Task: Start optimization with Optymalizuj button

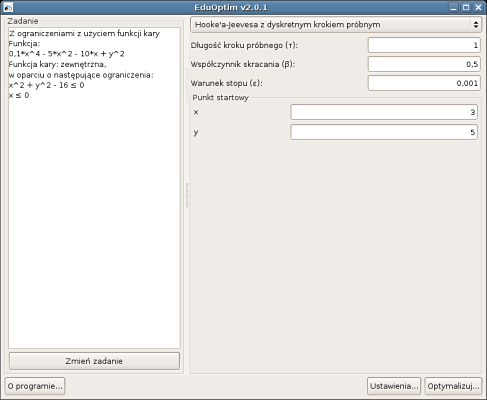Action: click(x=453, y=386)
